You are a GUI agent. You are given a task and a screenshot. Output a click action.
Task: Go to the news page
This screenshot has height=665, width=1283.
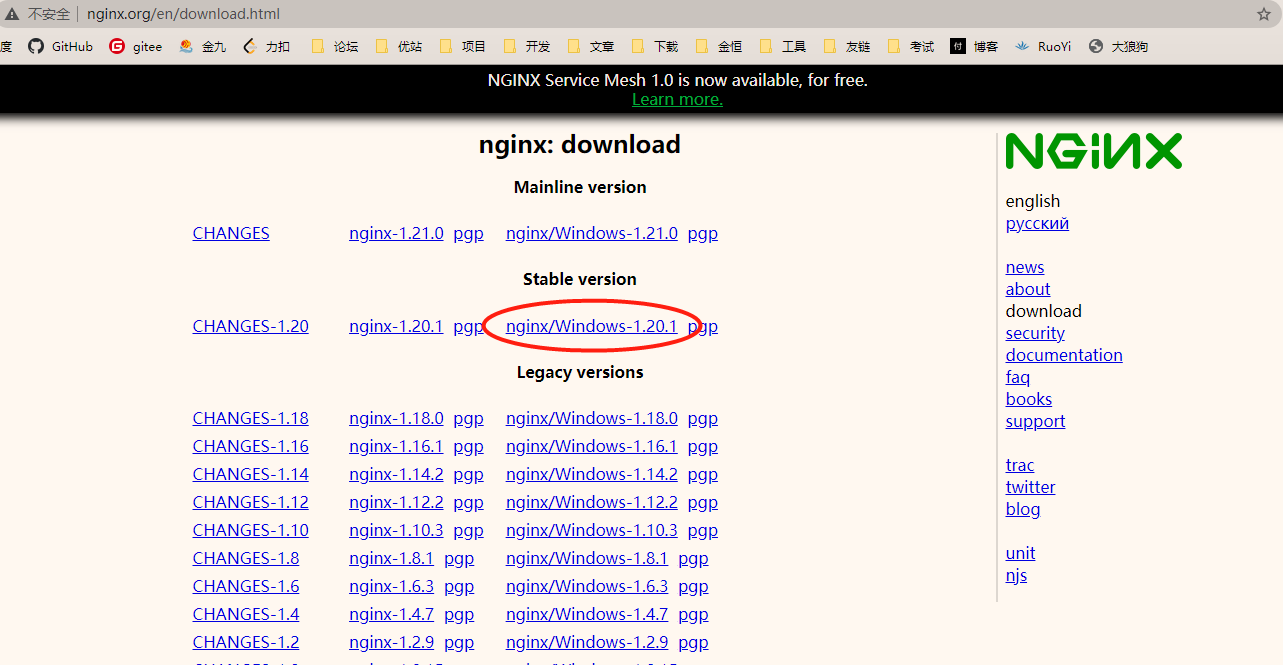[1025, 267]
